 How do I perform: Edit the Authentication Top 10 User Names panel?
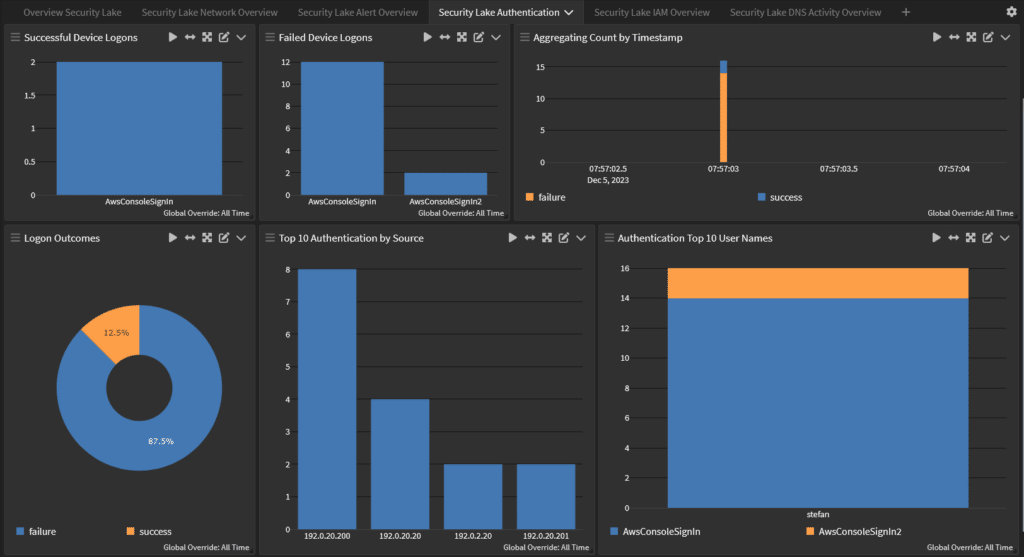click(988, 238)
